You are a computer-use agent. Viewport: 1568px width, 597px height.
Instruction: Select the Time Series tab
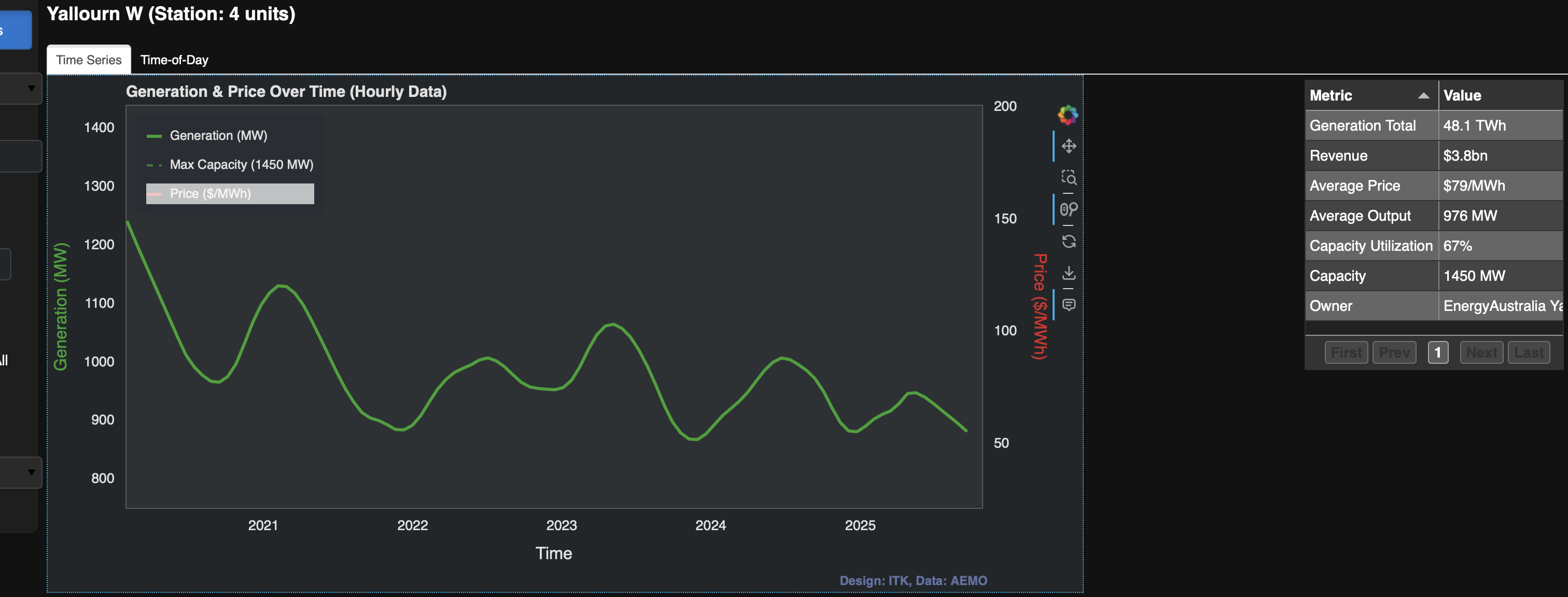(x=89, y=60)
